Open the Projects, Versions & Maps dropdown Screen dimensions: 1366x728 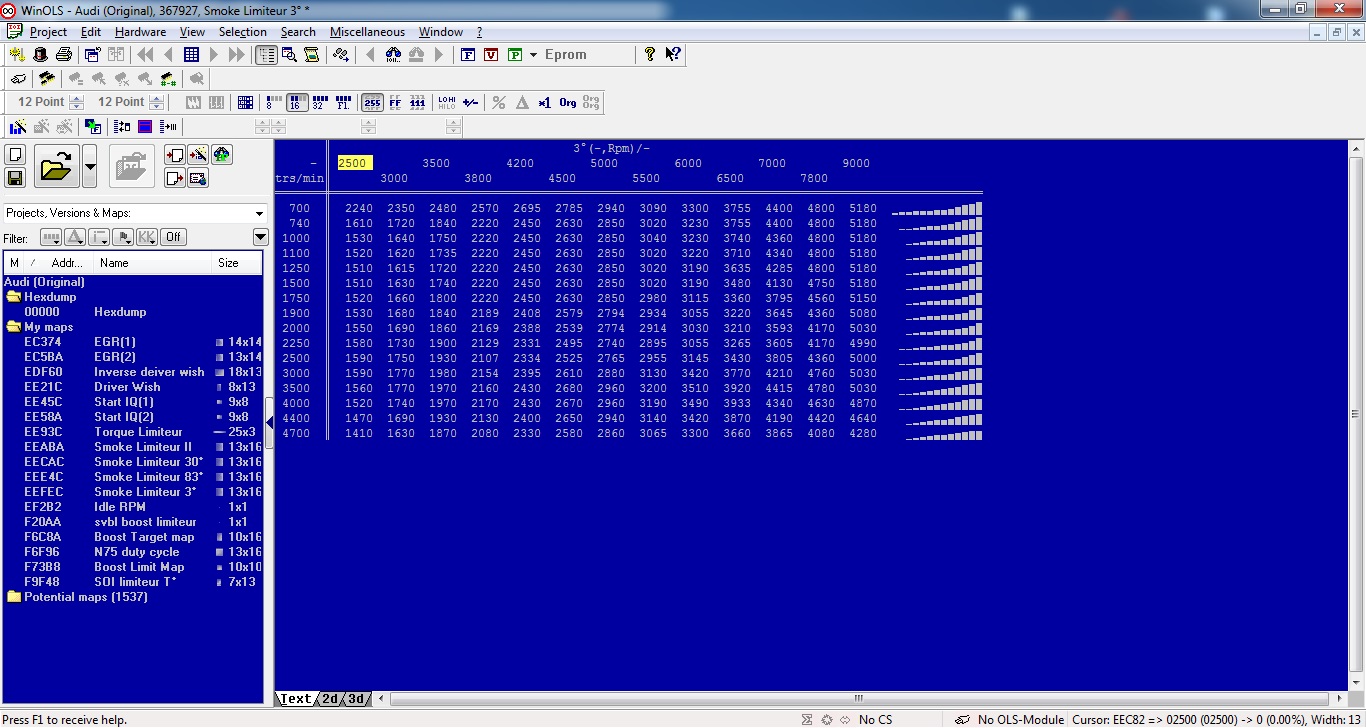(260, 213)
